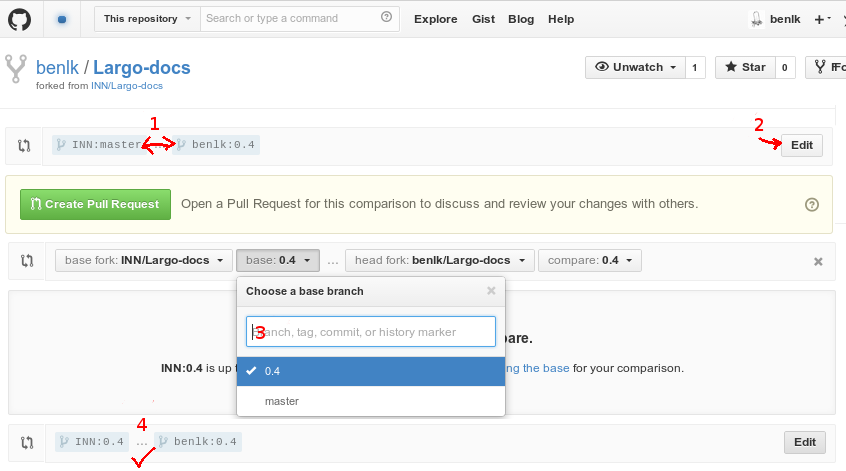Click the Fork button
This screenshot has width=846, height=471.
point(826,67)
